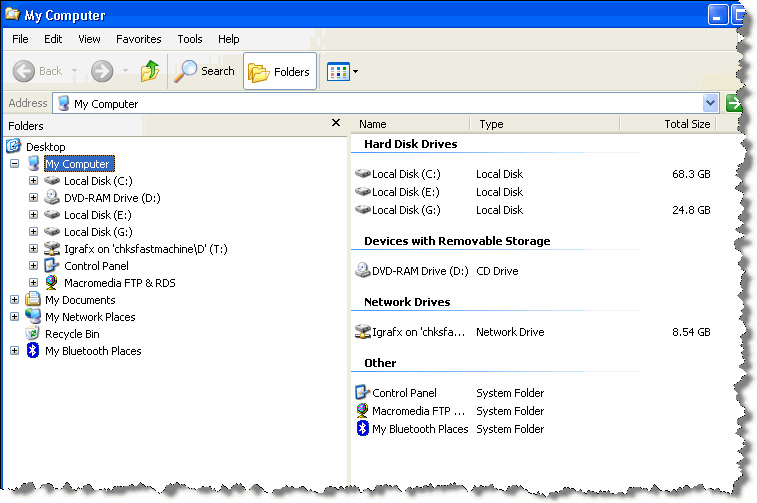The height and width of the screenshot is (503, 757).
Task: Open the Favorites menu
Action: (139, 39)
